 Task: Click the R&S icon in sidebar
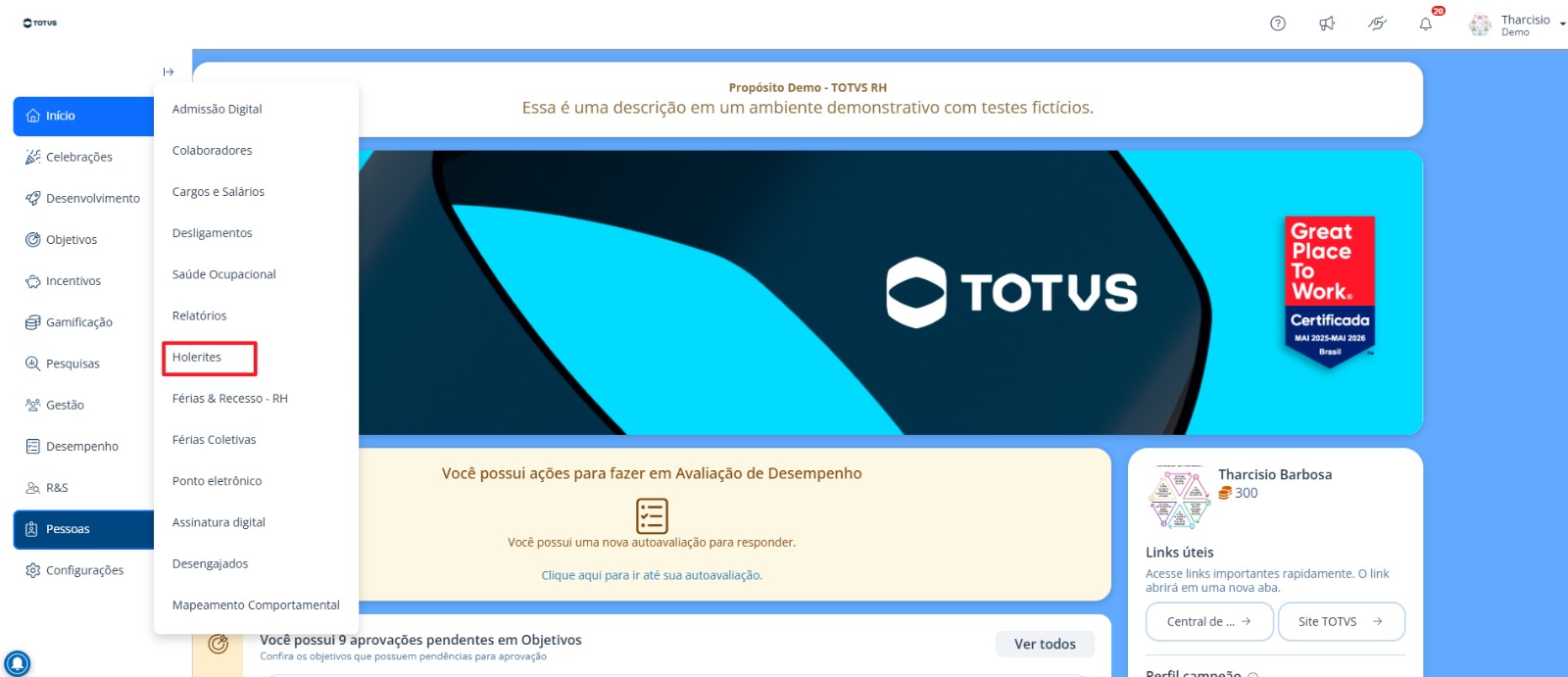33,488
